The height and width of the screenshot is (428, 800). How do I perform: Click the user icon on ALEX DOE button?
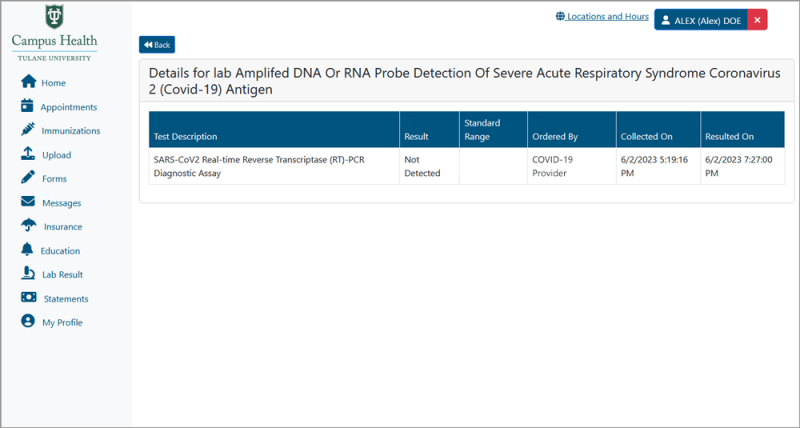pyautogui.click(x=665, y=20)
